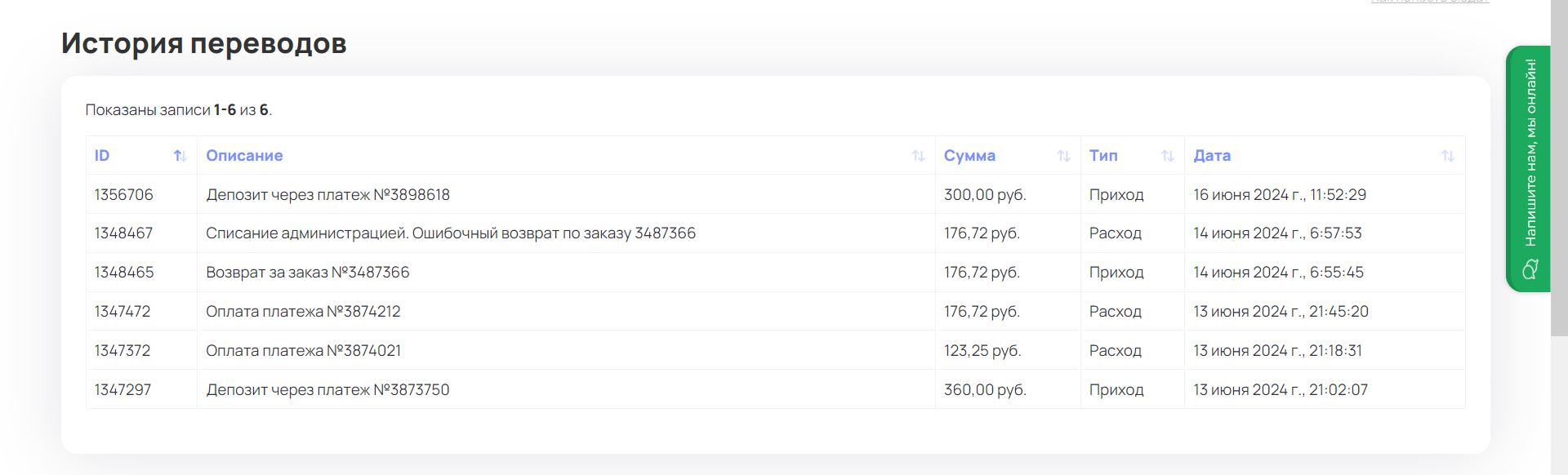Toggle sort arrows icon in Дата column
Image resolution: width=1568 pixels, height=475 pixels.
(1447, 156)
